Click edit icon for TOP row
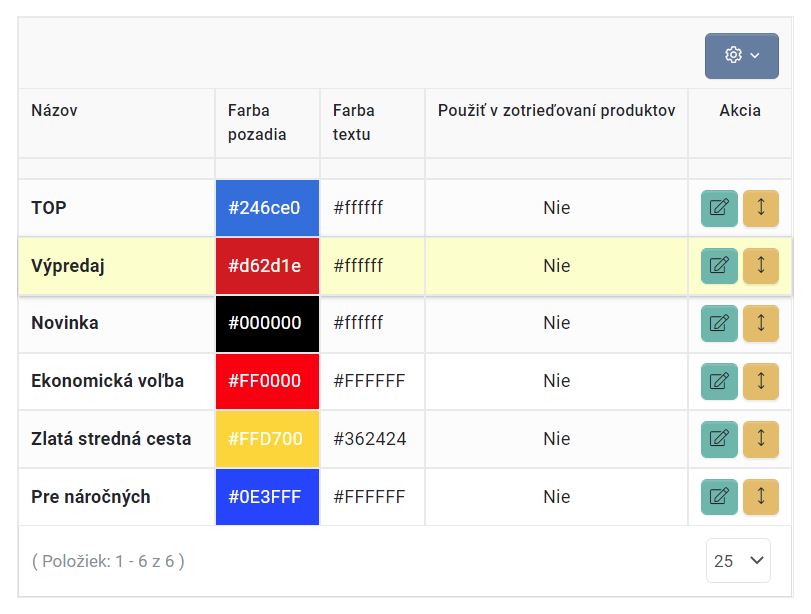Viewport: 811px width, 614px height. 719,208
